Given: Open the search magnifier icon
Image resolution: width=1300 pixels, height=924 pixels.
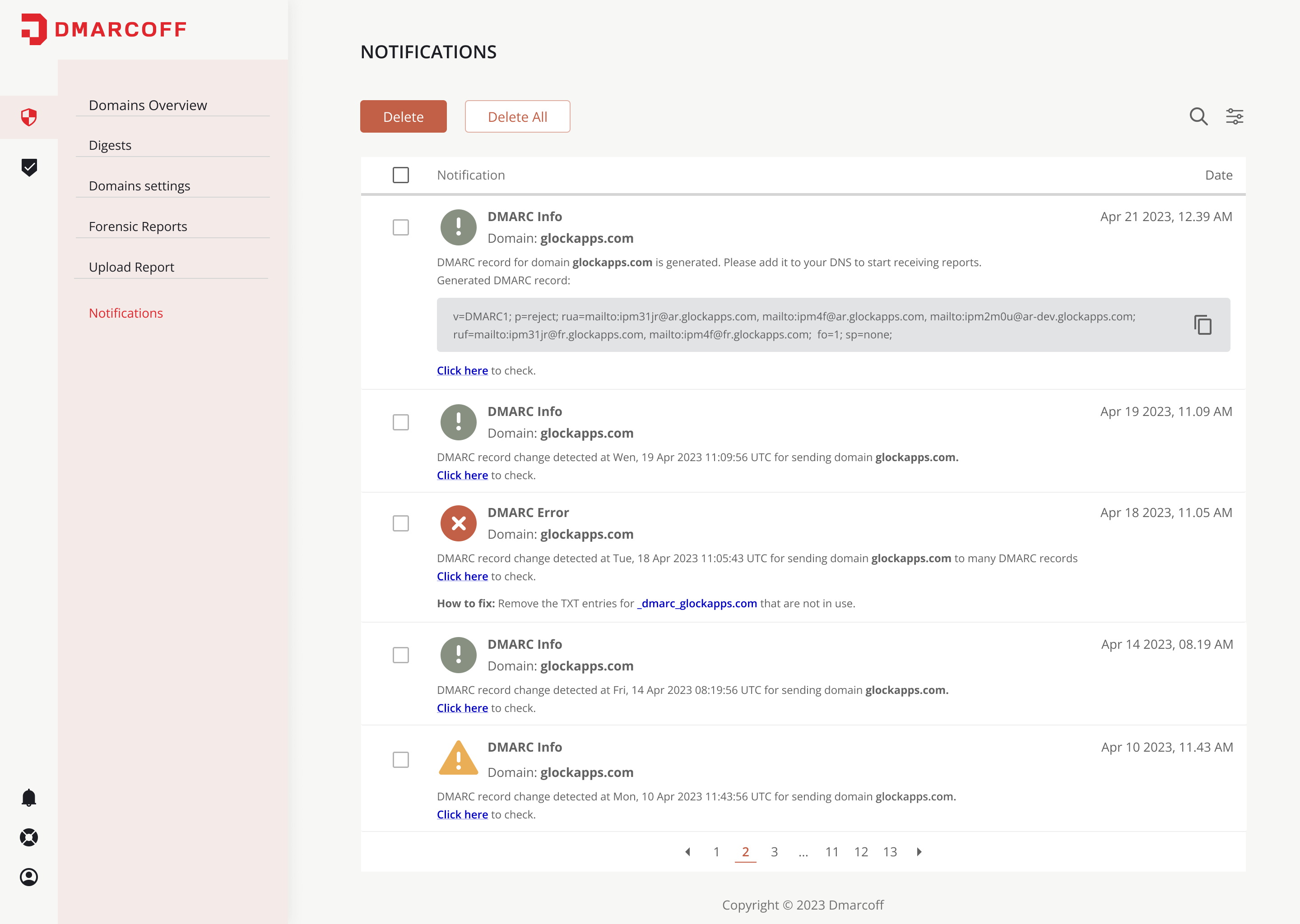Looking at the screenshot, I should [x=1198, y=116].
